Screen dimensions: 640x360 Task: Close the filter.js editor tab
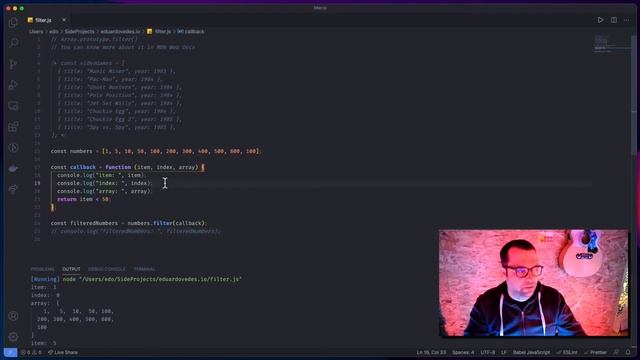pos(64,20)
